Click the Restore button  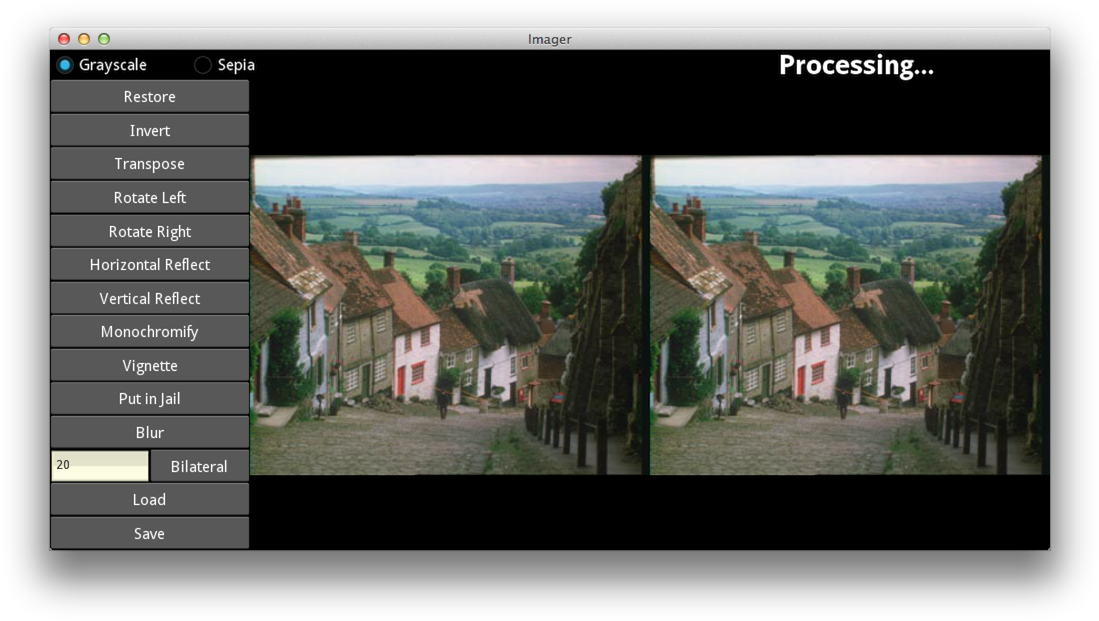point(150,97)
